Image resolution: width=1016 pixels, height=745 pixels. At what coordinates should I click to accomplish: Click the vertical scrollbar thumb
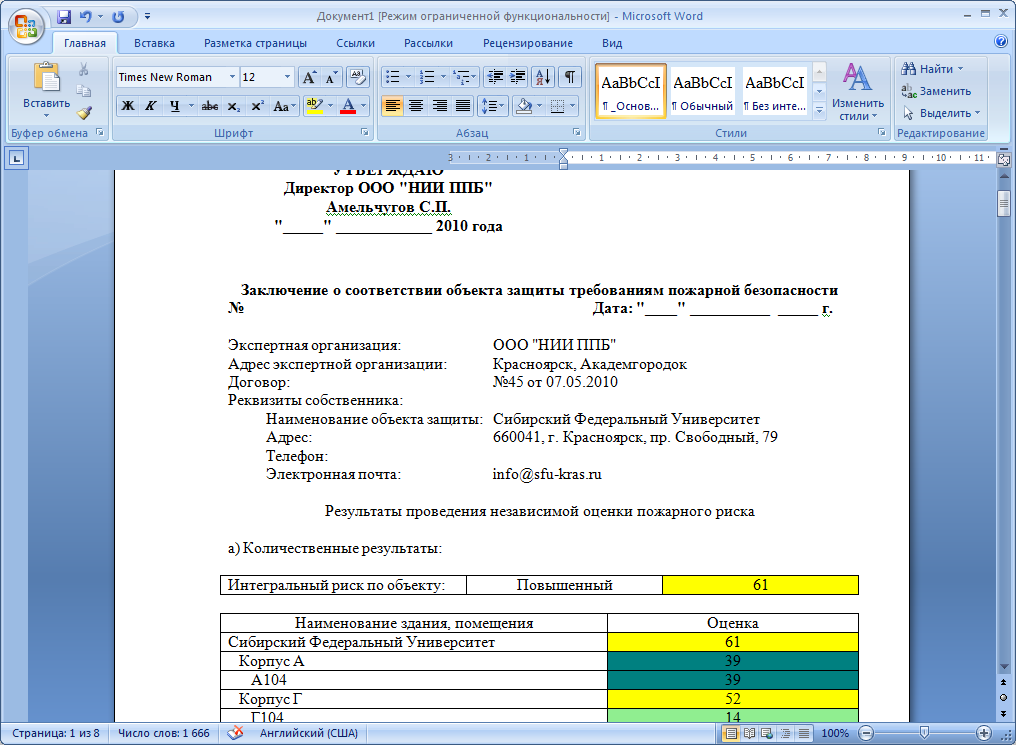click(1004, 203)
